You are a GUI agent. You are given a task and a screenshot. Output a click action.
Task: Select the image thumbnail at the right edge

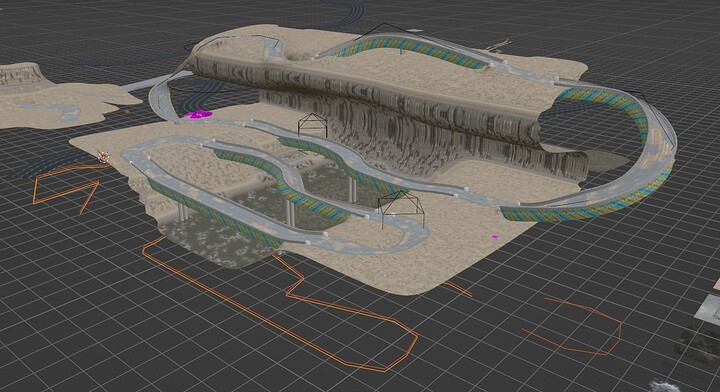[707, 308]
